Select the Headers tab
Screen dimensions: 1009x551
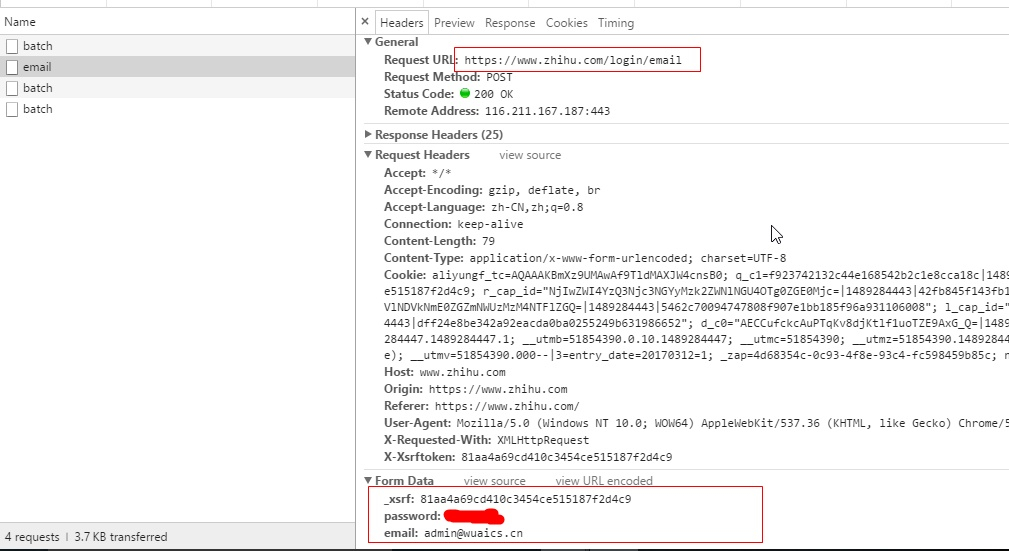(x=401, y=23)
